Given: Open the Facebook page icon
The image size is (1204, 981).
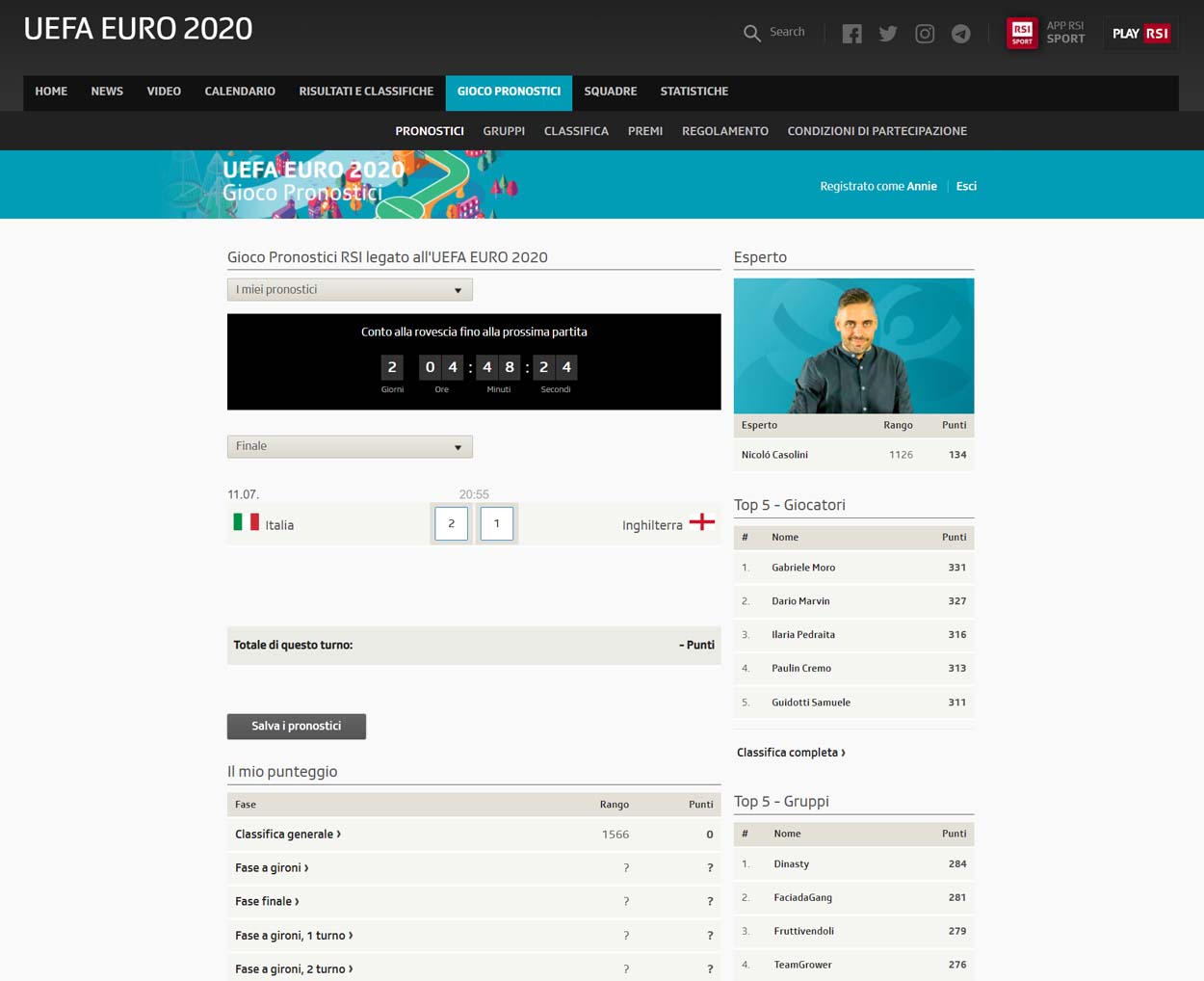Looking at the screenshot, I should 851,34.
